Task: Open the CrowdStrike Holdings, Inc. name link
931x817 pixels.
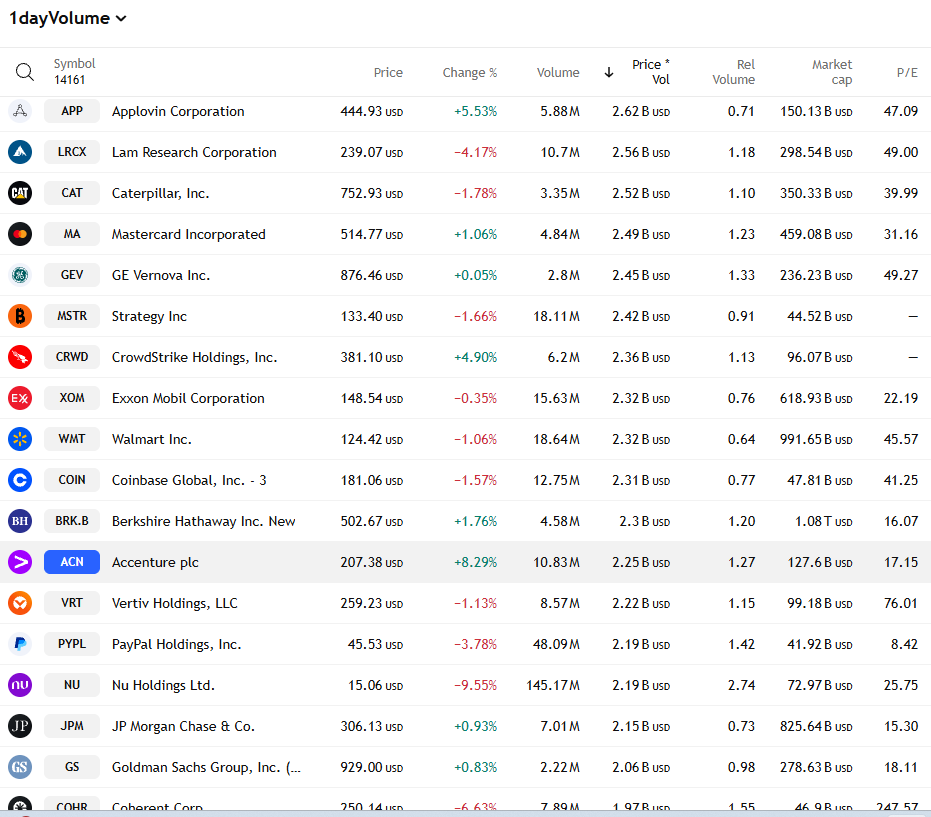Action: click(195, 357)
